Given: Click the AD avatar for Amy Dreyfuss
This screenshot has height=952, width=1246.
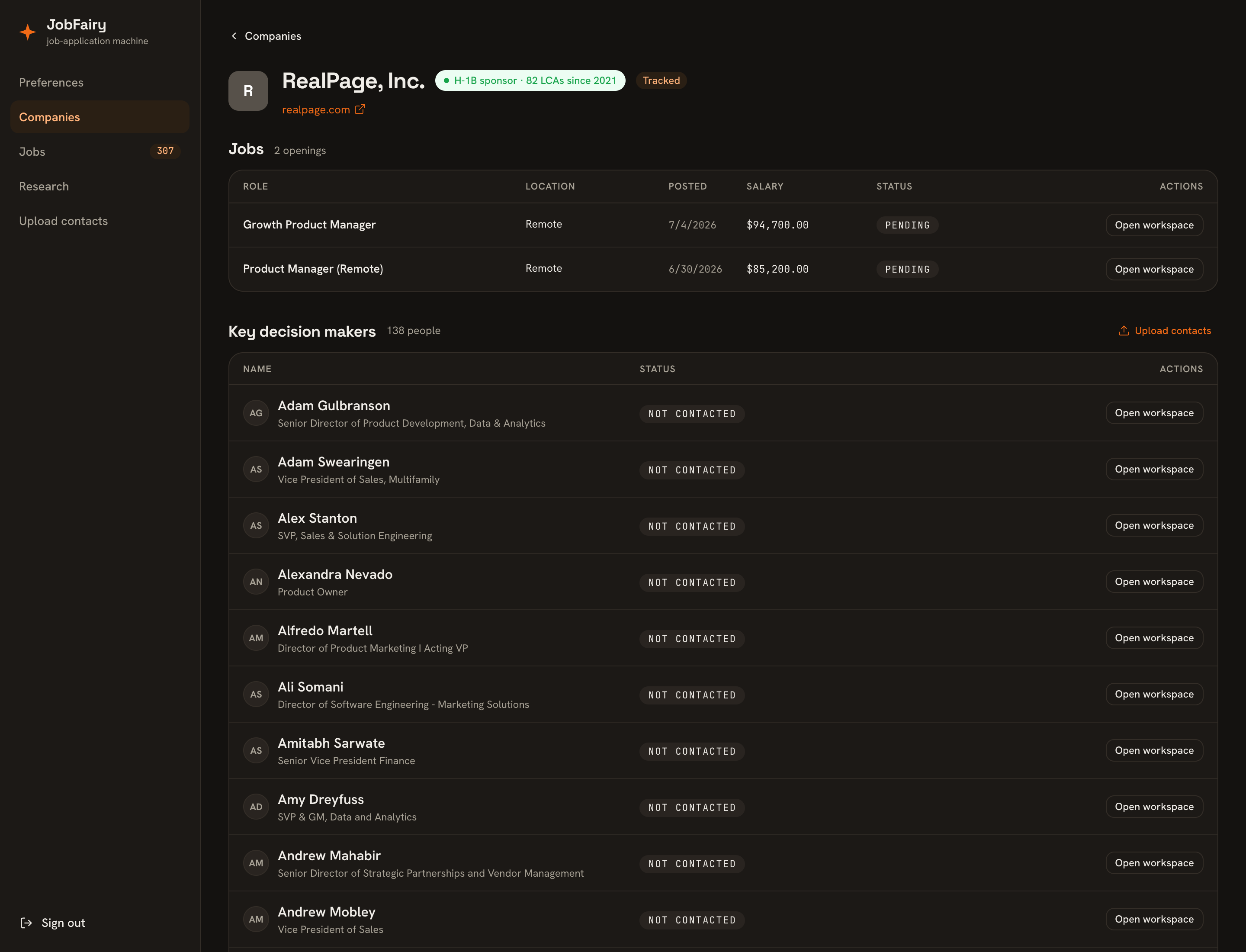Looking at the screenshot, I should click(x=256, y=807).
